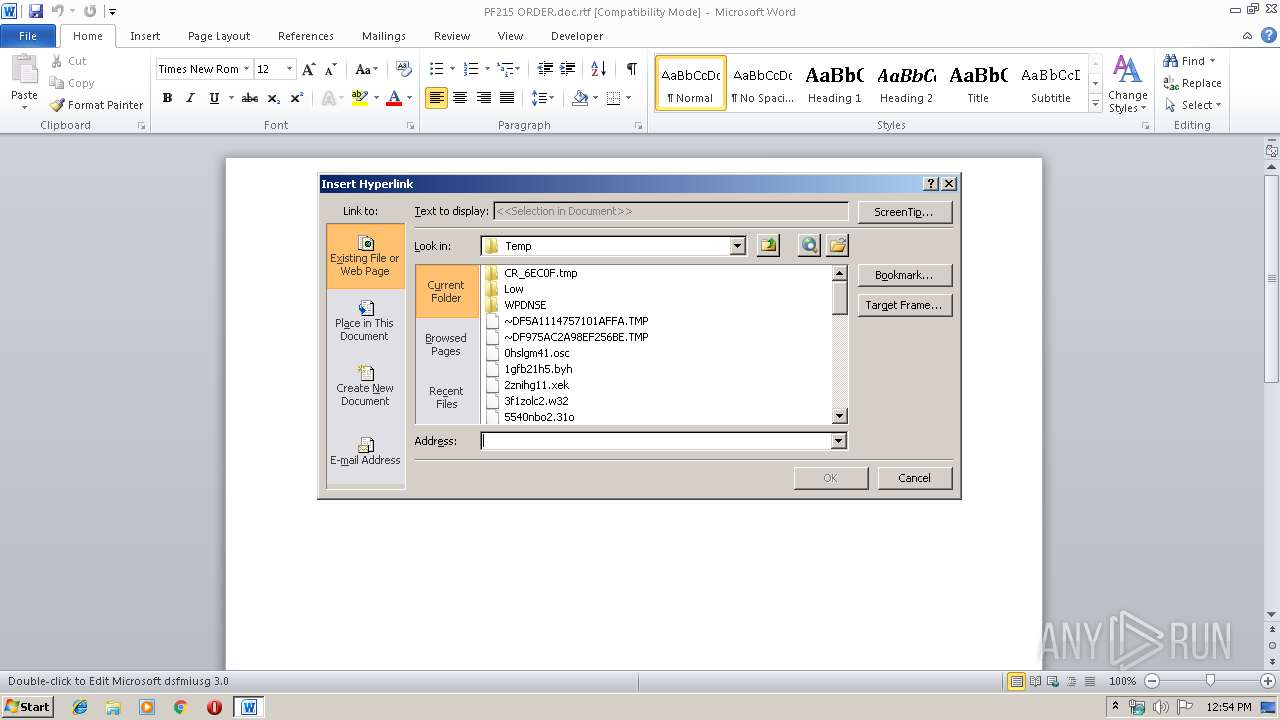Viewport: 1280px width, 720px height.
Task: Switch to Current Folder view
Action: (447, 291)
